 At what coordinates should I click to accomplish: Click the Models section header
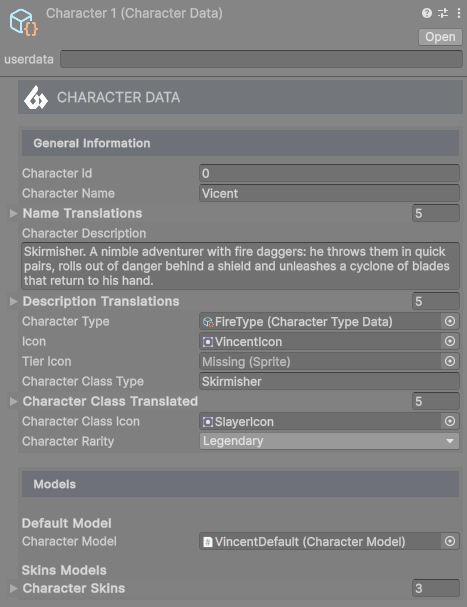[240, 484]
